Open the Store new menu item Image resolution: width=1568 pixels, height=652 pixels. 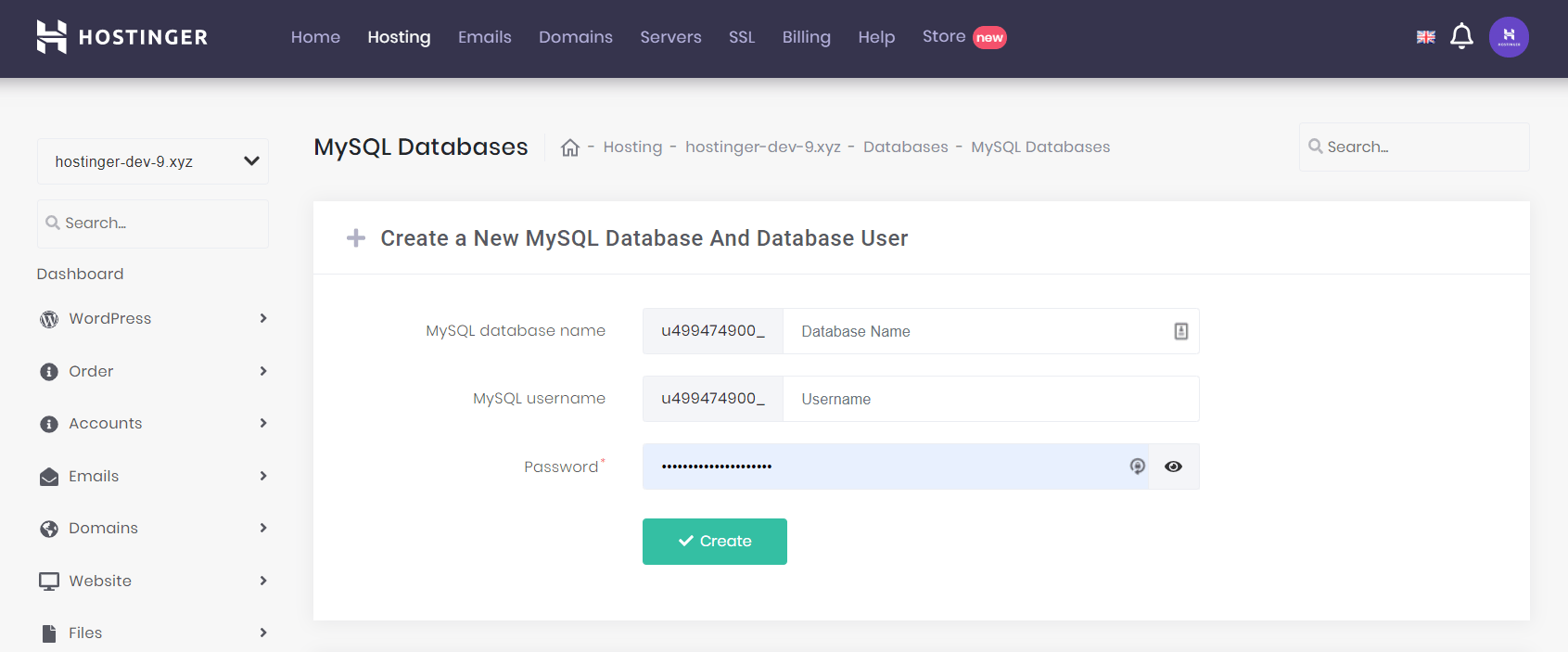[964, 37]
